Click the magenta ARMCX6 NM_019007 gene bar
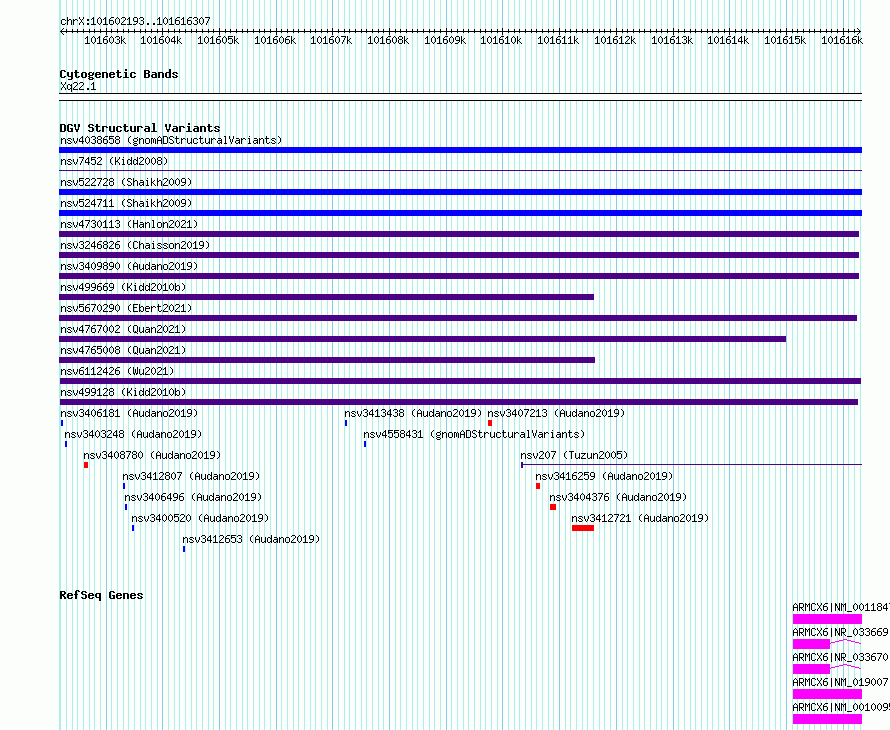 (827, 694)
